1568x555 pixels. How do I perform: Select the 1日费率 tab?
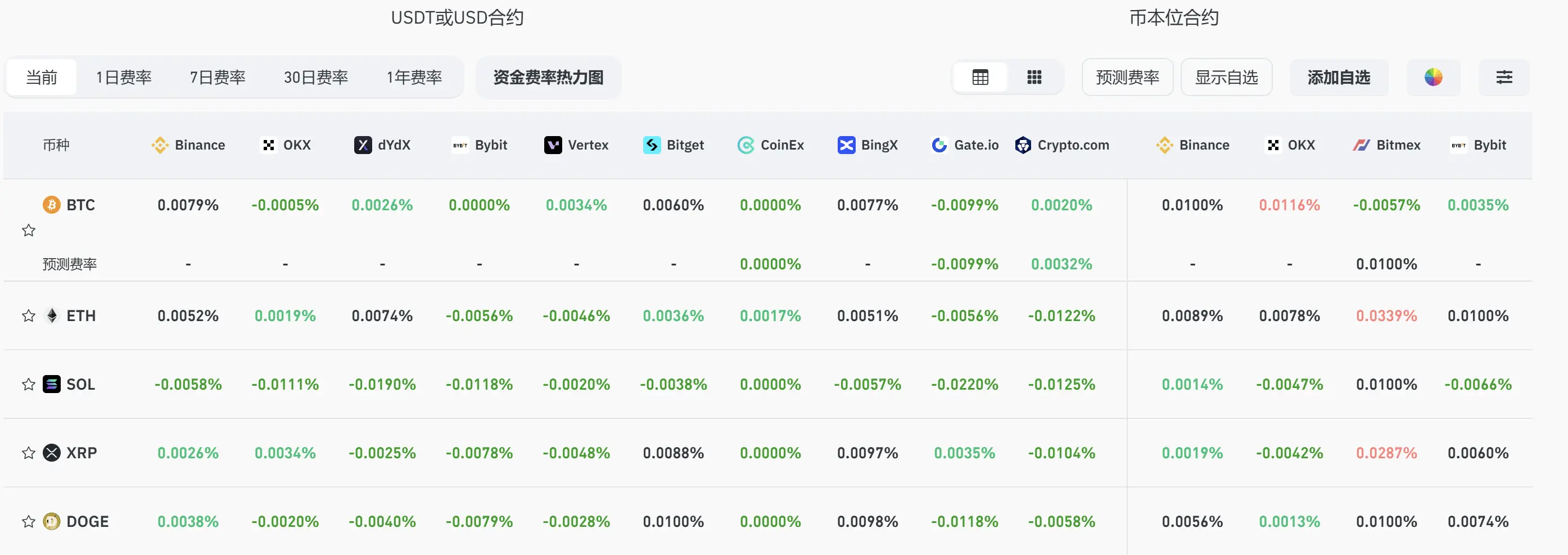124,77
